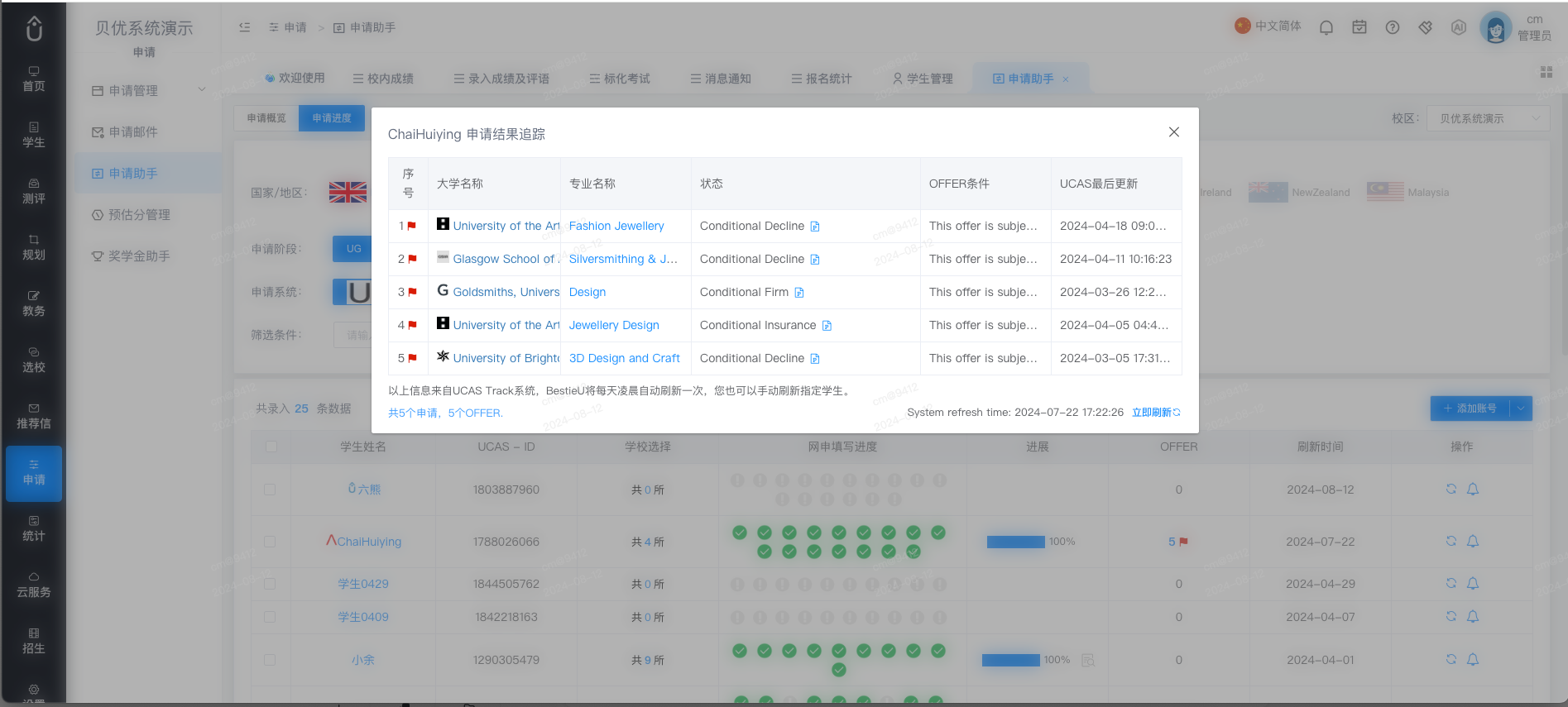Viewport: 1568px width, 707px height.
Task: Select the ChaiHuiying row checkbox
Action: click(x=270, y=542)
